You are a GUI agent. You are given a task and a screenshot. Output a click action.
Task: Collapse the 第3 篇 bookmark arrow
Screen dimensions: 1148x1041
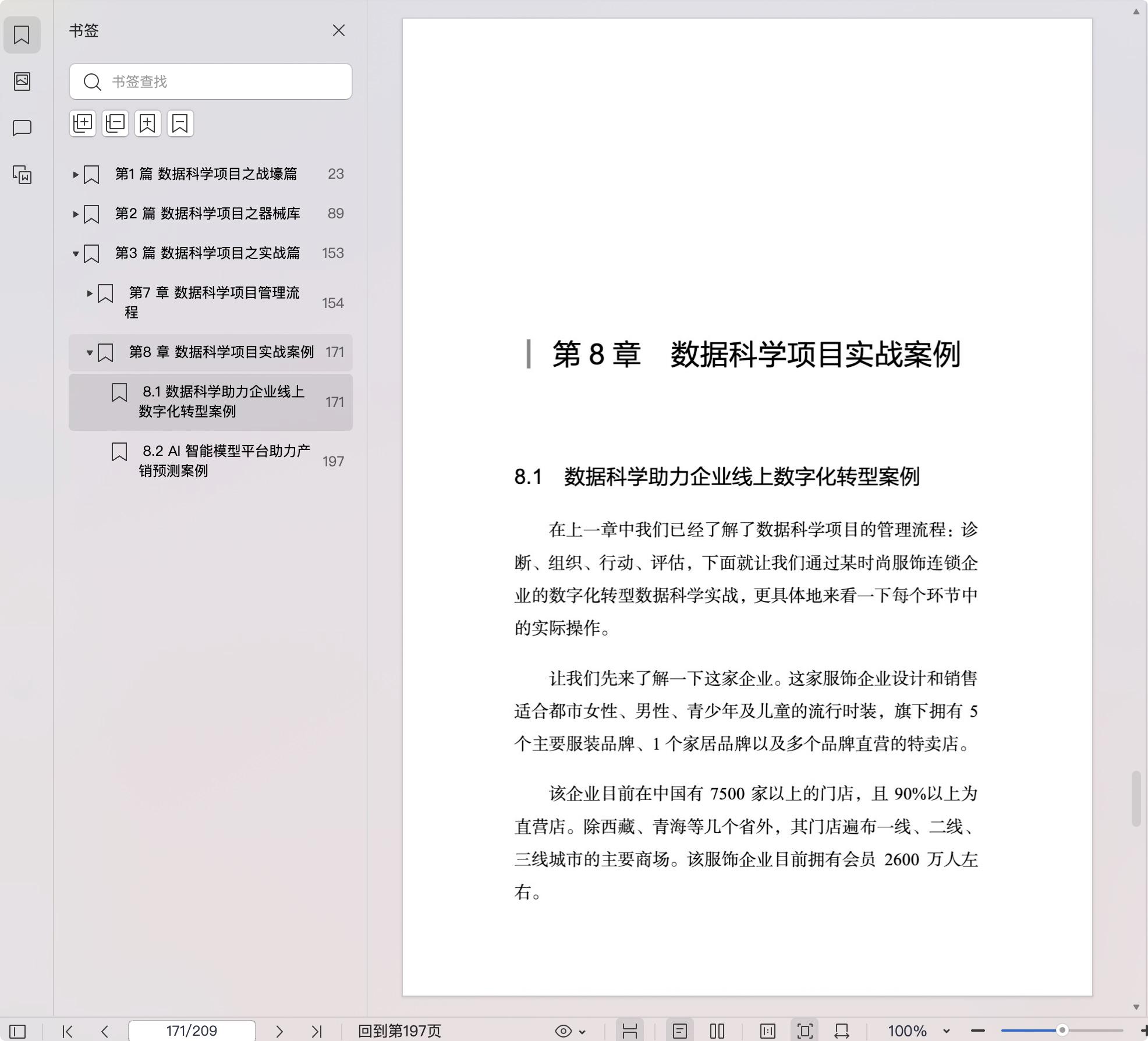76,253
